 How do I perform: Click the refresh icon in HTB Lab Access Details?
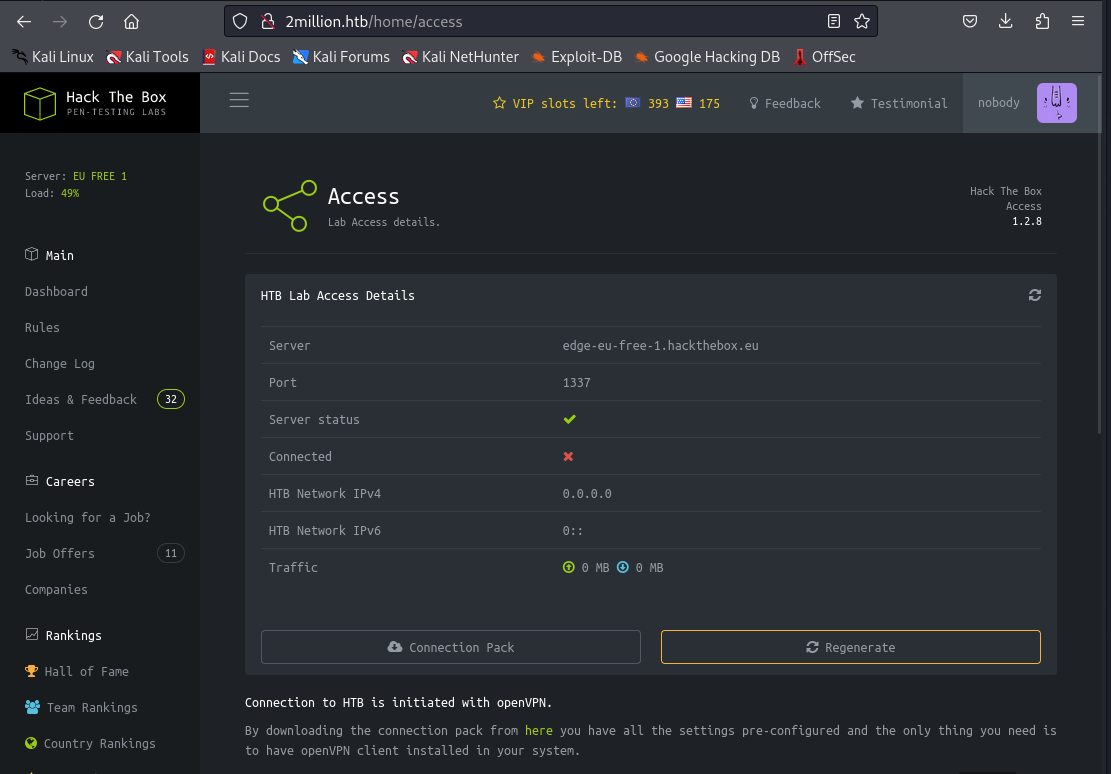coord(1034,295)
